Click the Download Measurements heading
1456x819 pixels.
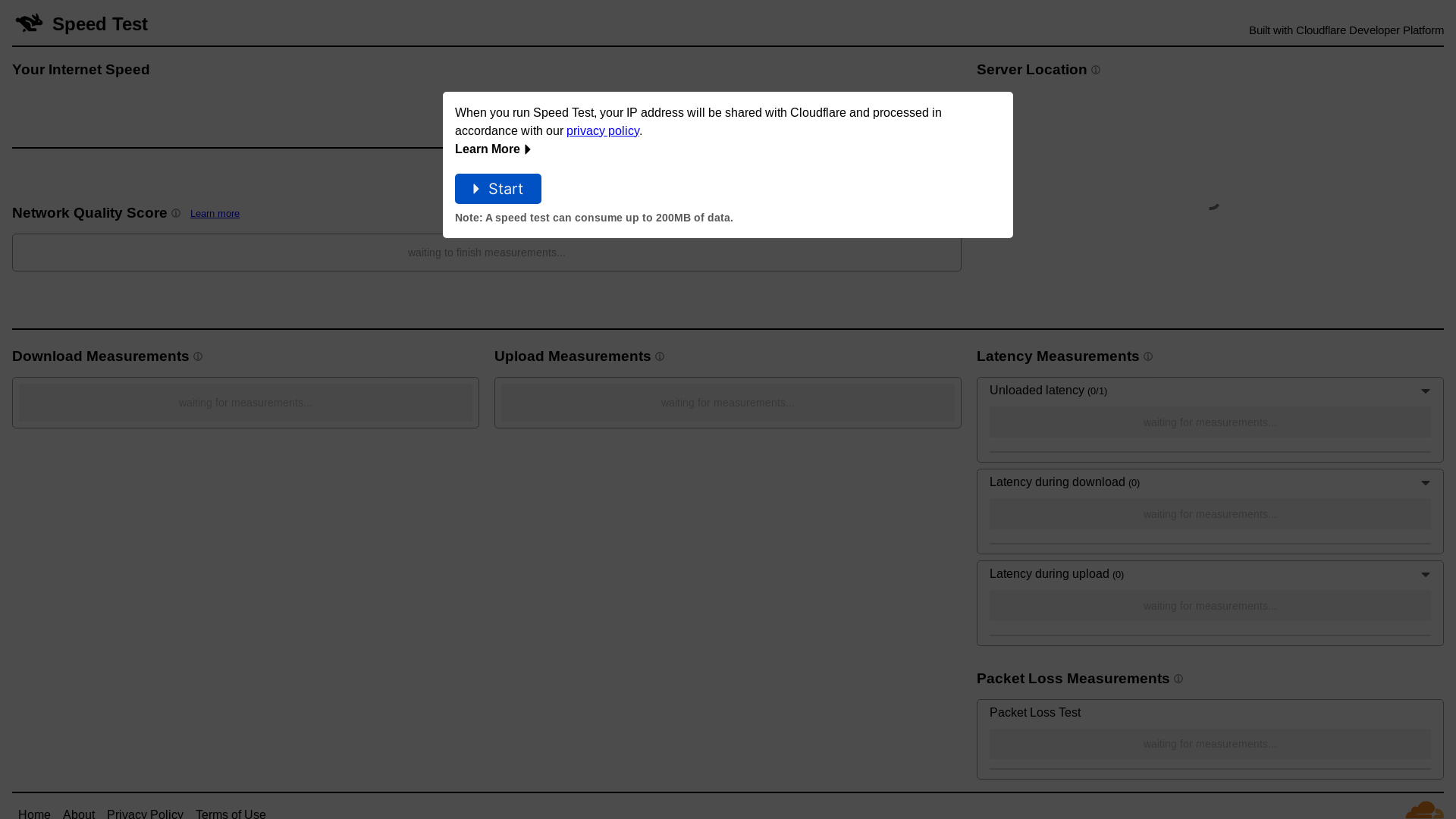pos(101,356)
